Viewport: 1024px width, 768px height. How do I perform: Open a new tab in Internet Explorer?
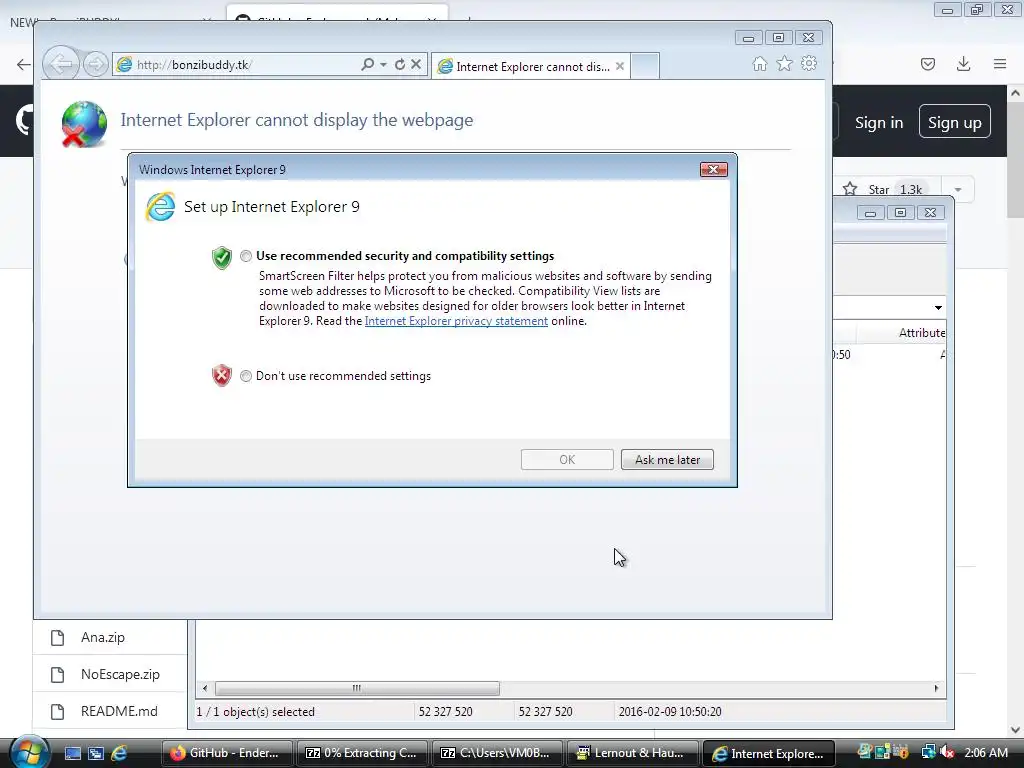(645, 66)
